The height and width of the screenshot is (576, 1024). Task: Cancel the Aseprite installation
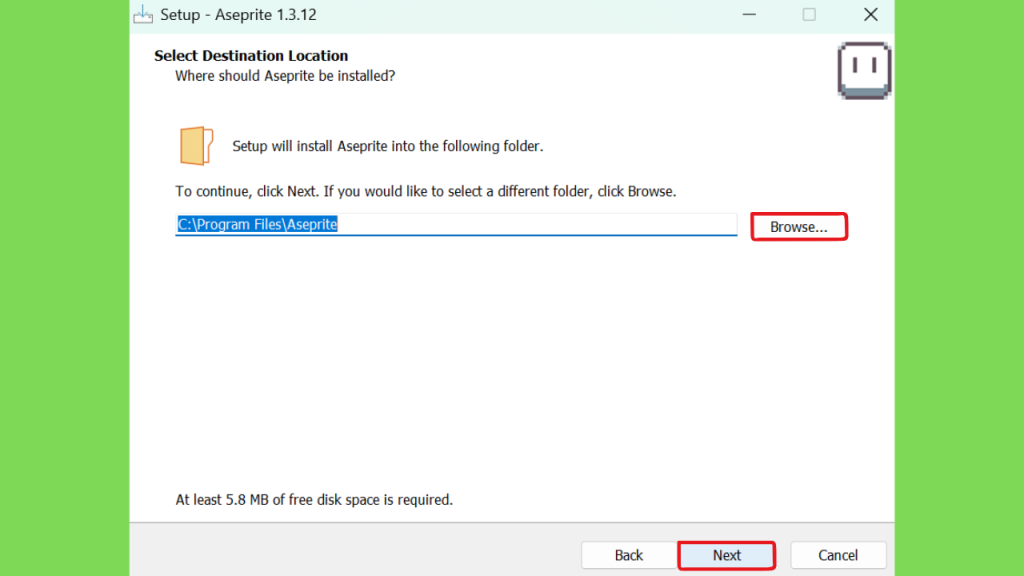(x=838, y=555)
